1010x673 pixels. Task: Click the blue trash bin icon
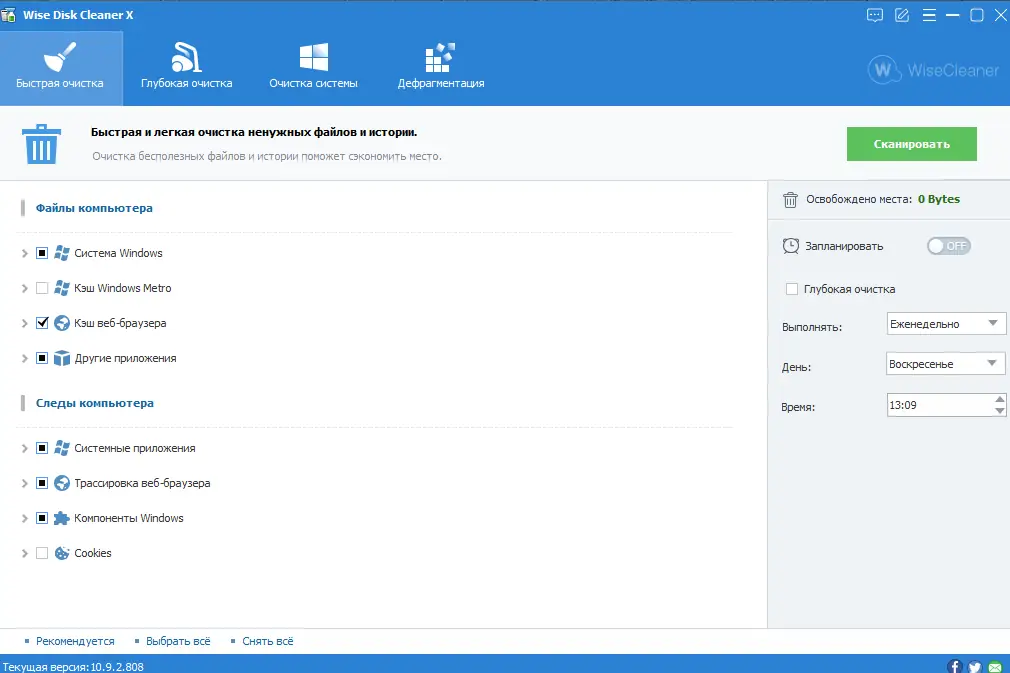click(x=41, y=144)
